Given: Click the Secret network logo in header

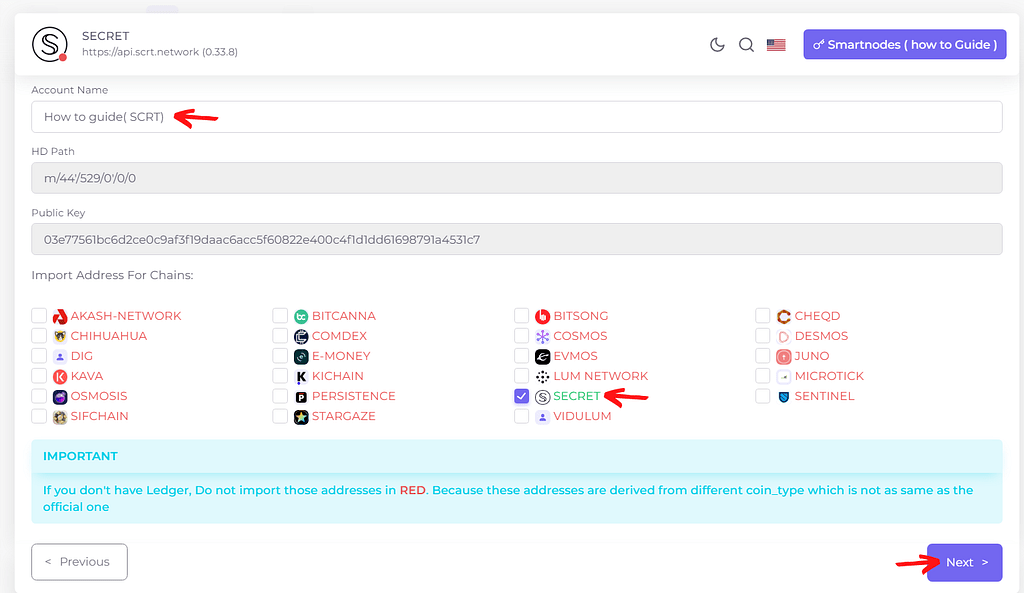Looking at the screenshot, I should click(x=50, y=44).
